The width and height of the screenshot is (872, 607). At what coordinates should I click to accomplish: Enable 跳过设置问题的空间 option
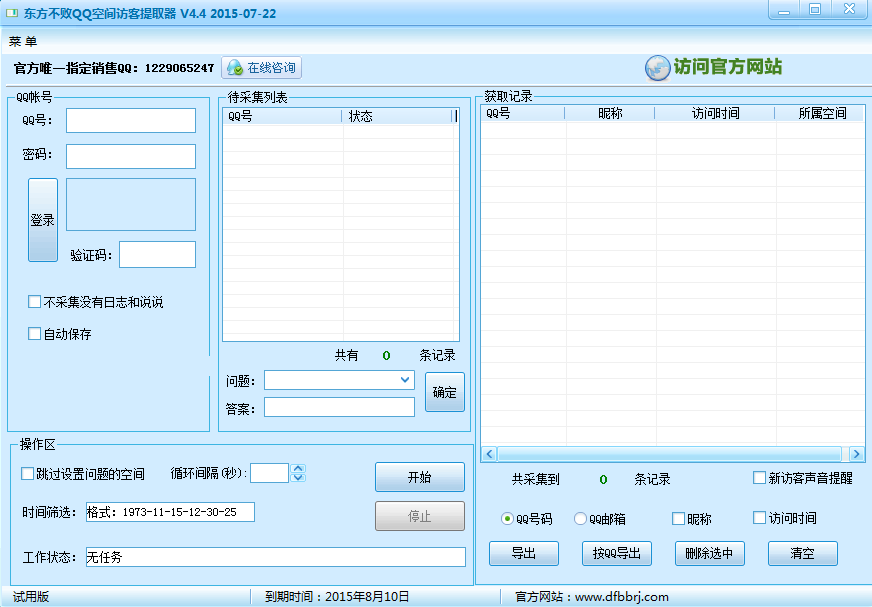27,473
